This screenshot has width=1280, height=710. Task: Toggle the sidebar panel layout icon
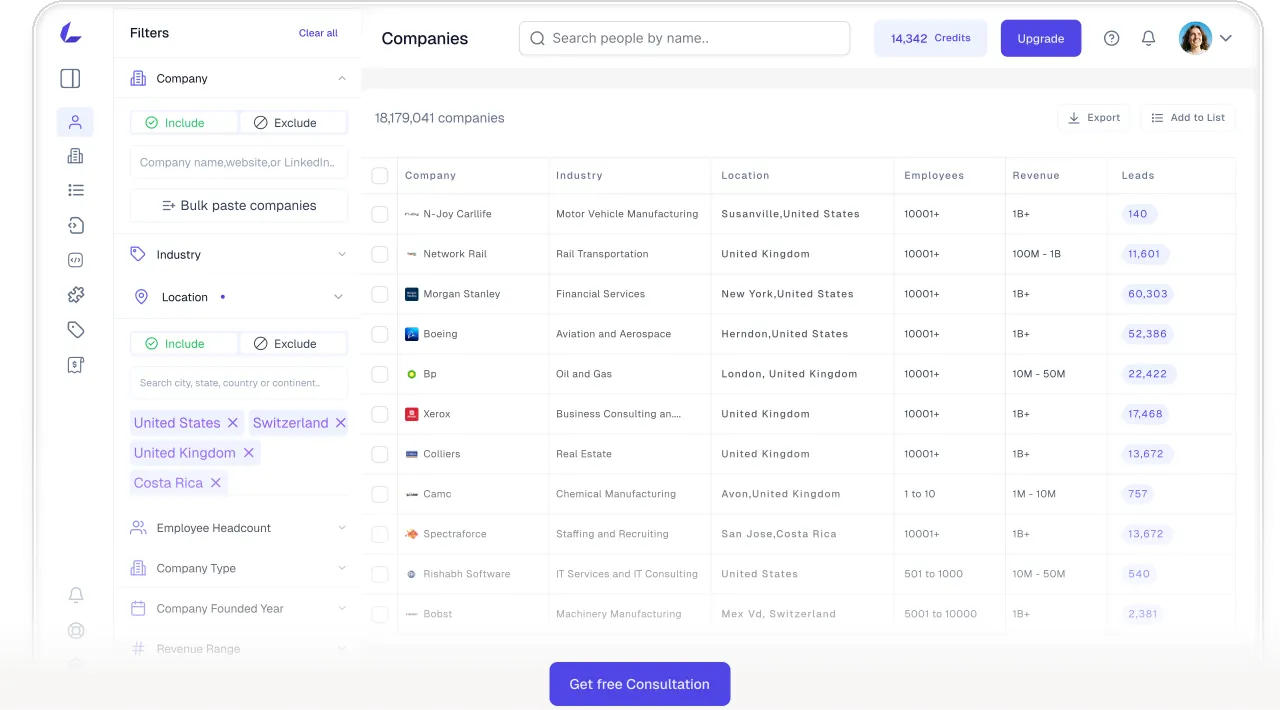click(x=70, y=78)
